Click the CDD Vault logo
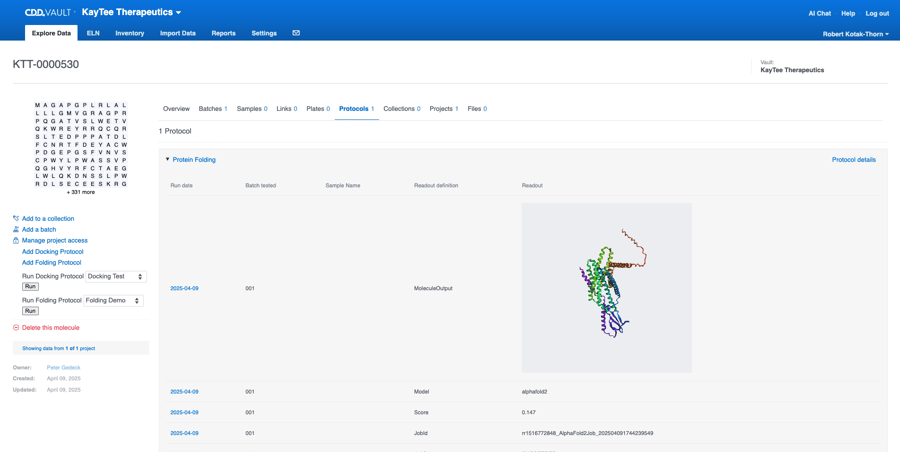This screenshot has width=900, height=452. click(48, 13)
